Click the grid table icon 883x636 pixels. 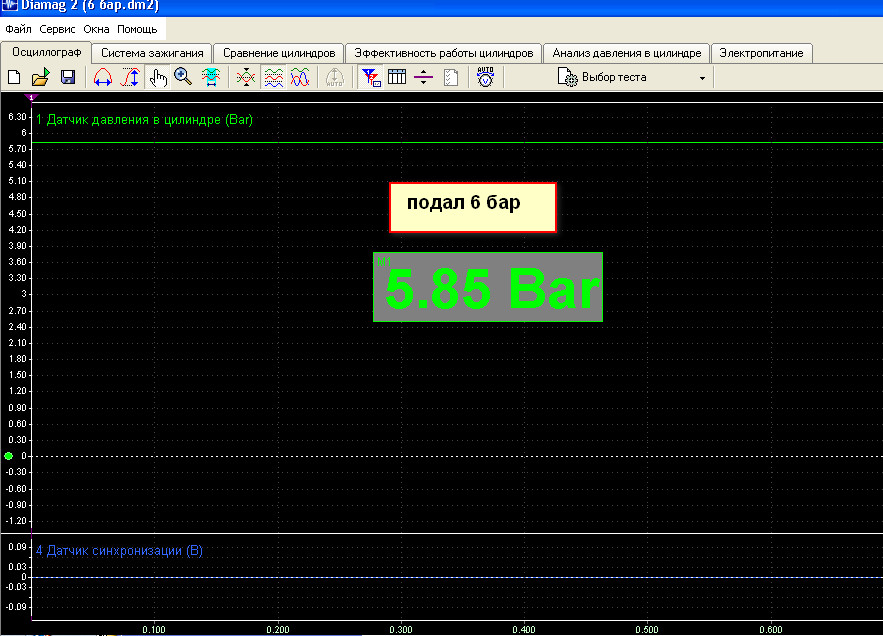click(x=397, y=77)
